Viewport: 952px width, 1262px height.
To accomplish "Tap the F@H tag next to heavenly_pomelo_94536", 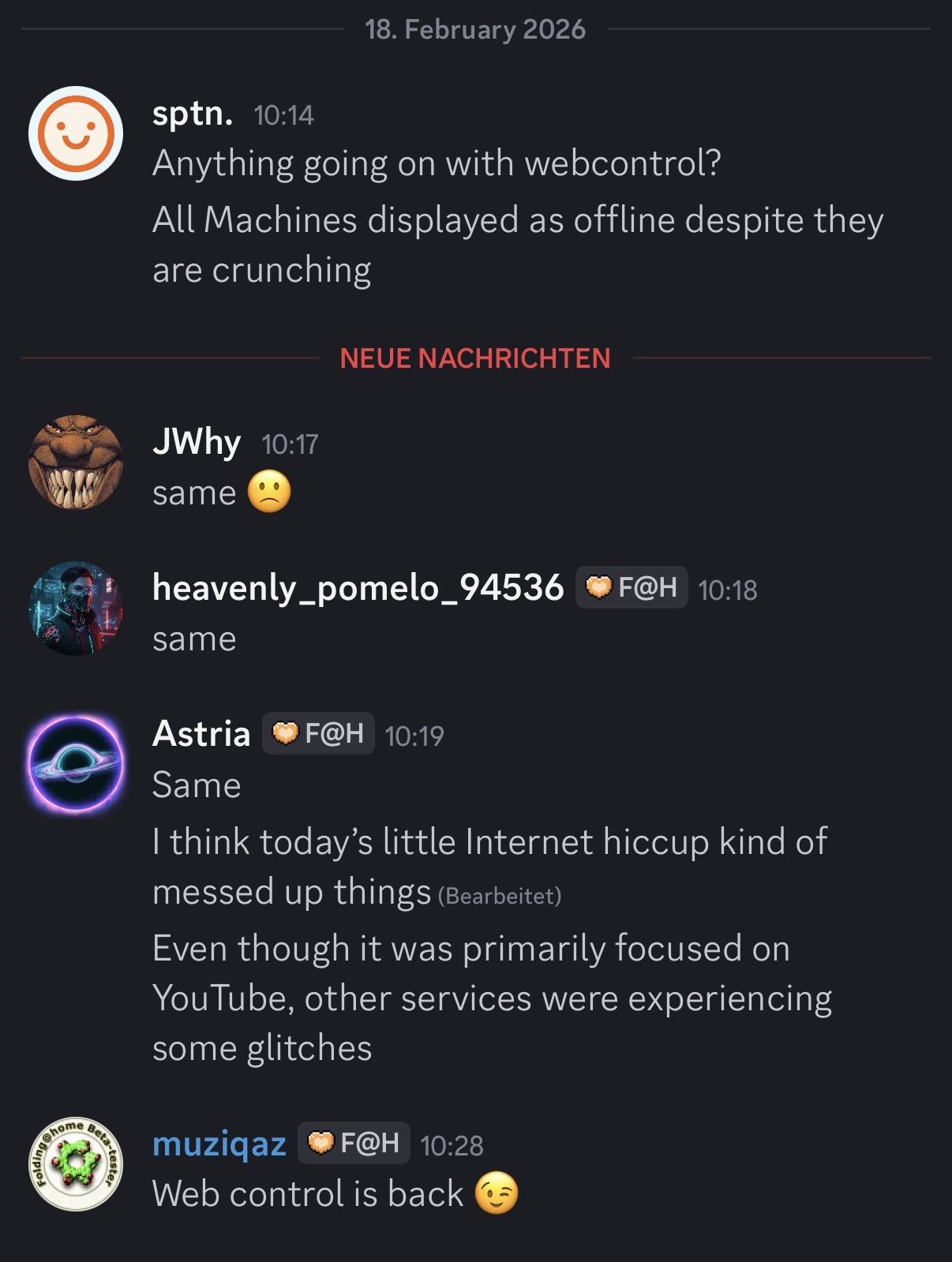I will click(632, 587).
